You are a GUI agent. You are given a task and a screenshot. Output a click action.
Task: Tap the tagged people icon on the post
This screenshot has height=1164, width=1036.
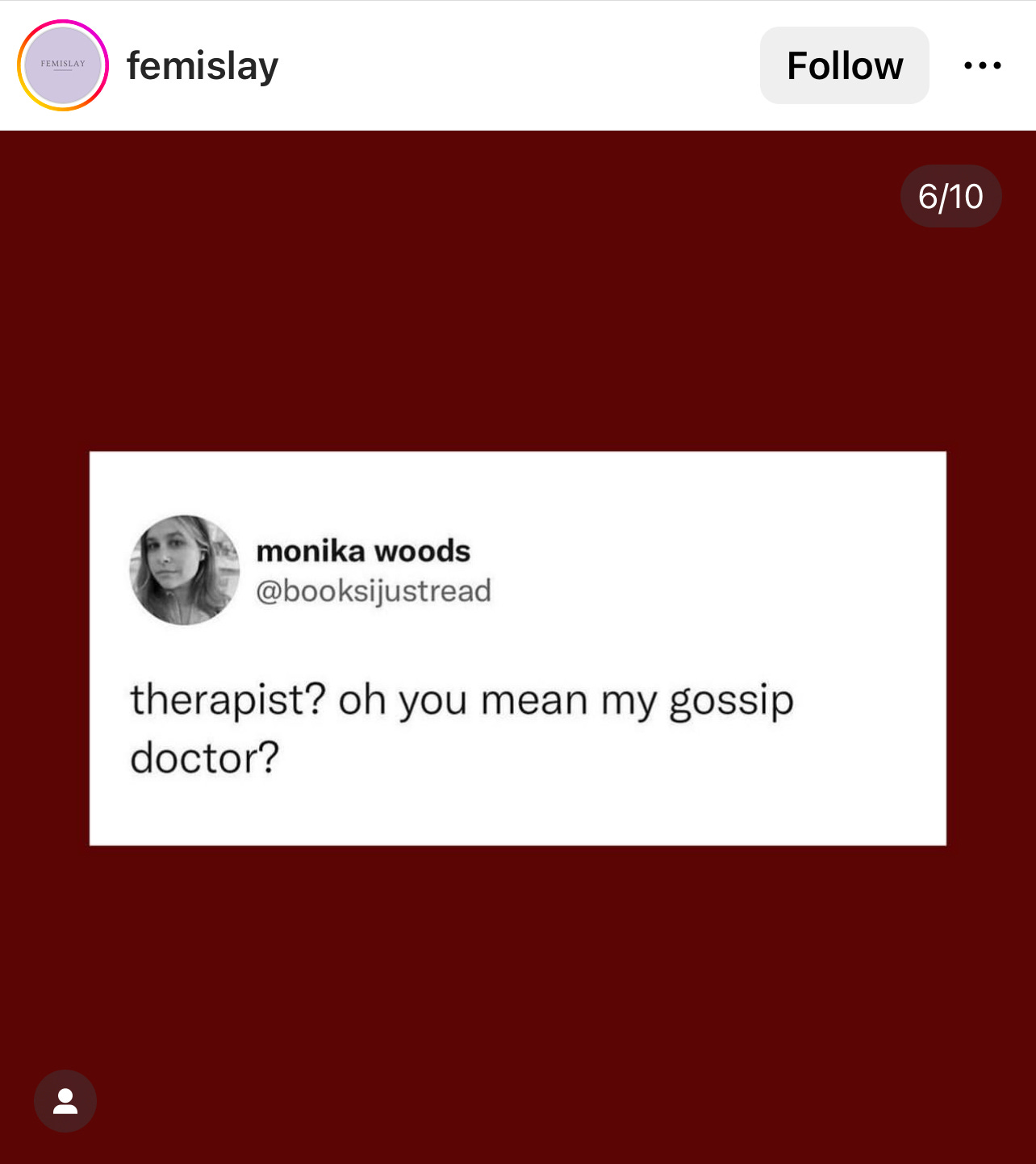(x=65, y=1101)
